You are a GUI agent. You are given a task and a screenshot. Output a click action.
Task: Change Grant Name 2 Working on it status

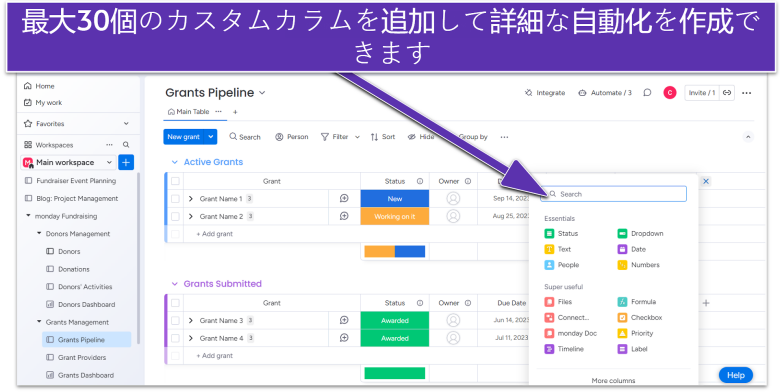pos(395,216)
